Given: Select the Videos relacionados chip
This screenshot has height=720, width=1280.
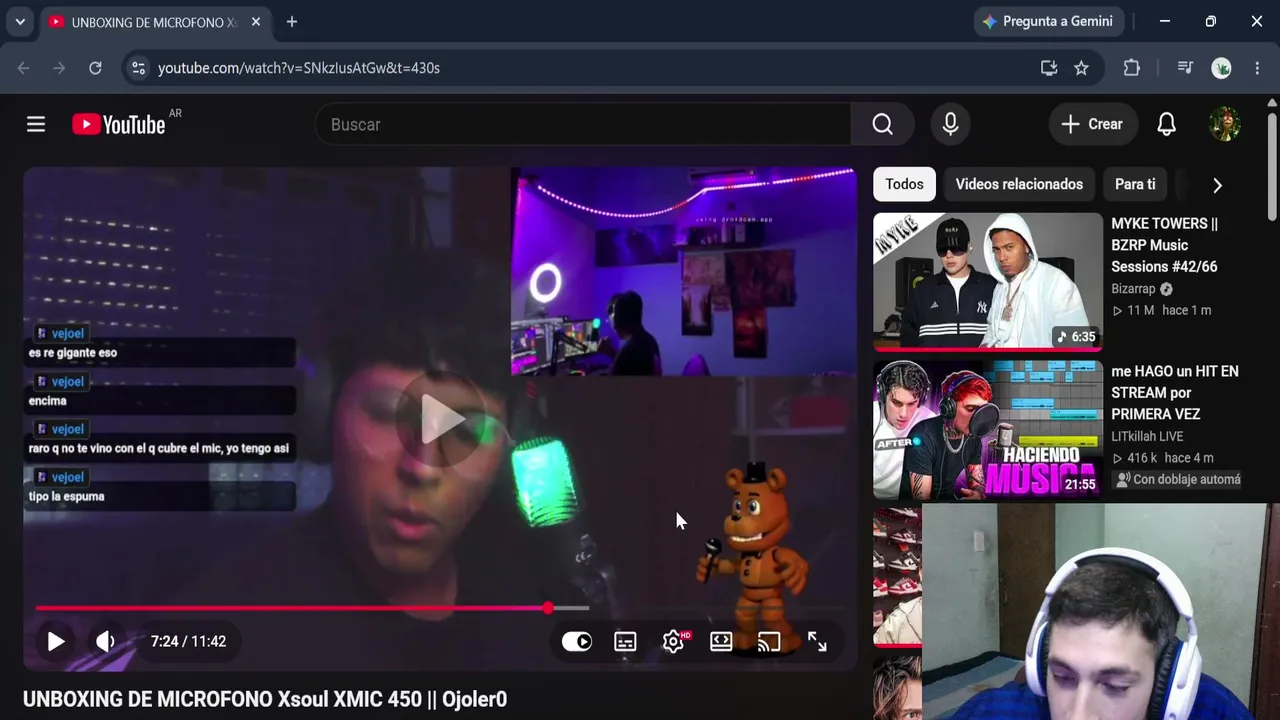Looking at the screenshot, I should click(x=1019, y=184).
